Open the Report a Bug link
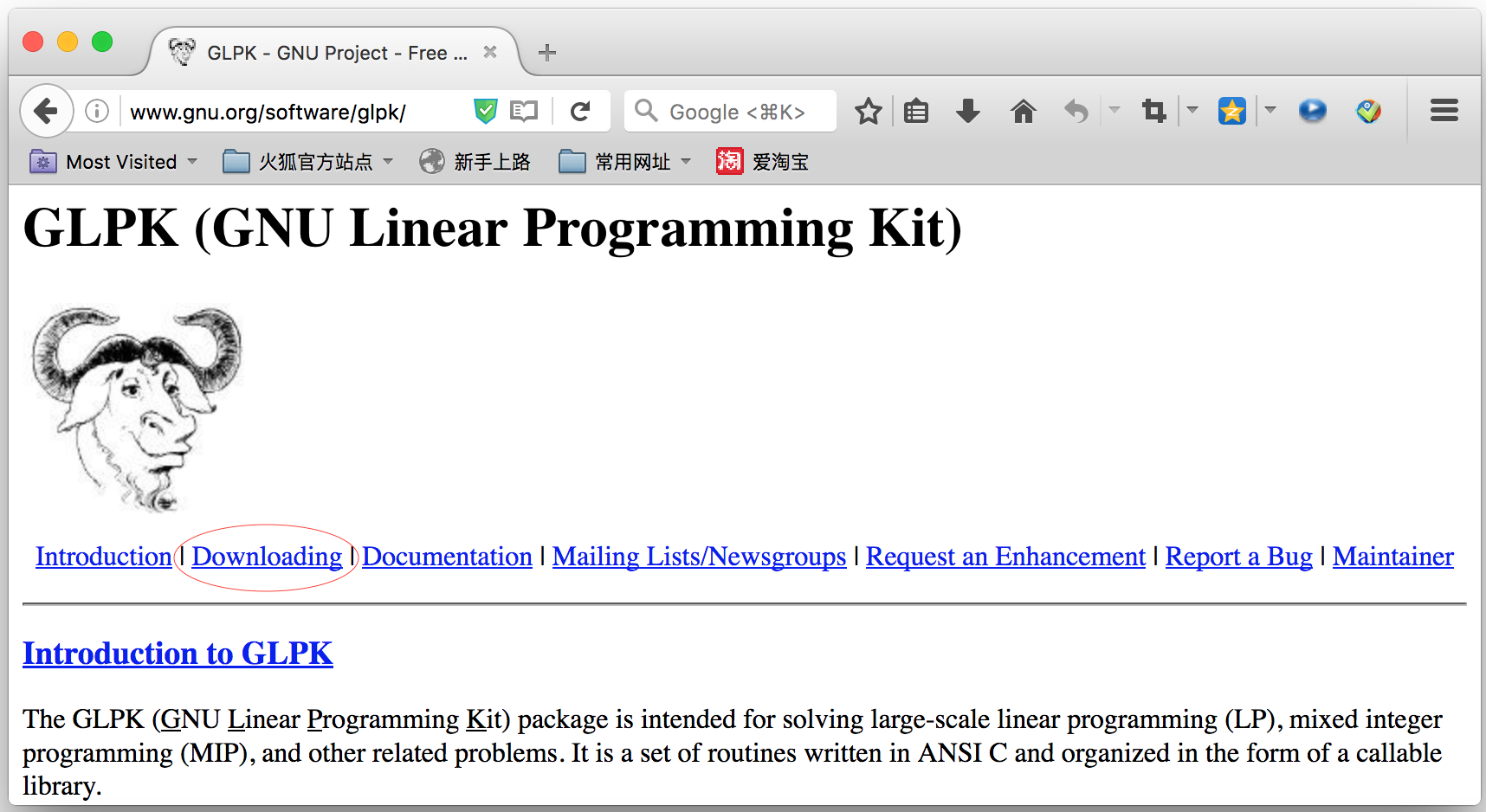Viewport: 1486px width, 812px height. click(x=1239, y=557)
